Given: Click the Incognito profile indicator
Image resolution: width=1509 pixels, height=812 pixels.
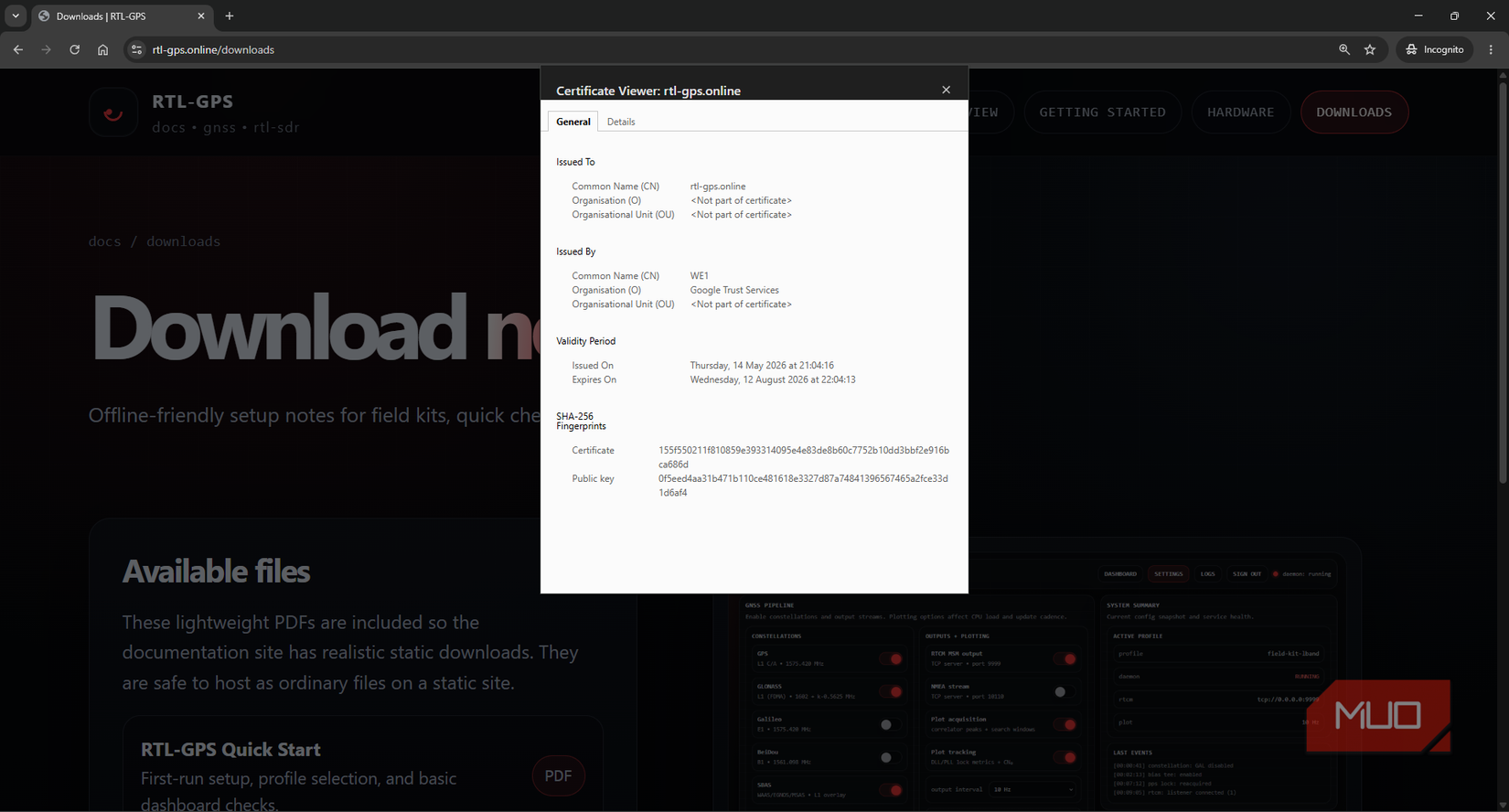Looking at the screenshot, I should [x=1434, y=49].
